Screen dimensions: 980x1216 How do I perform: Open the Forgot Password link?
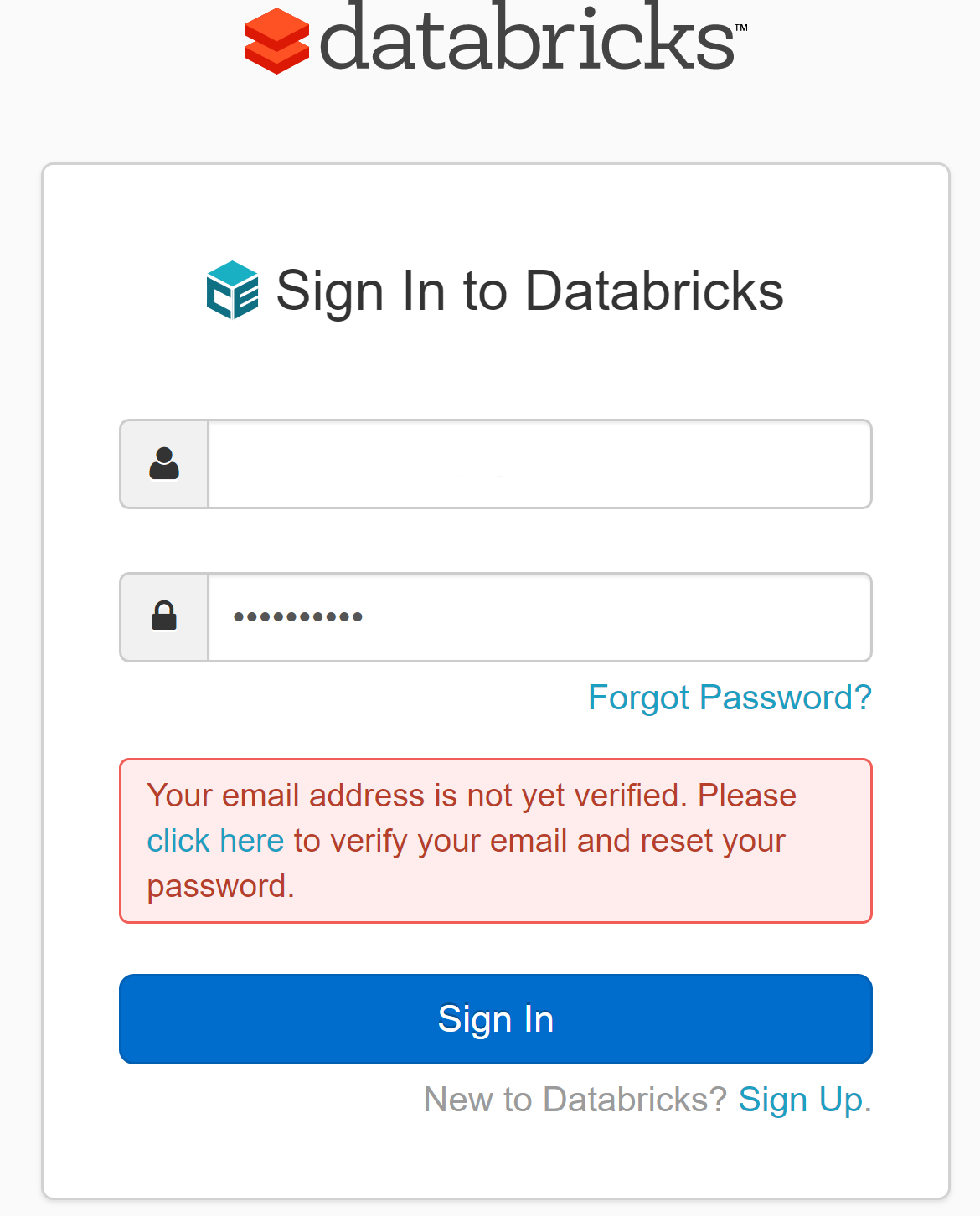(x=730, y=697)
